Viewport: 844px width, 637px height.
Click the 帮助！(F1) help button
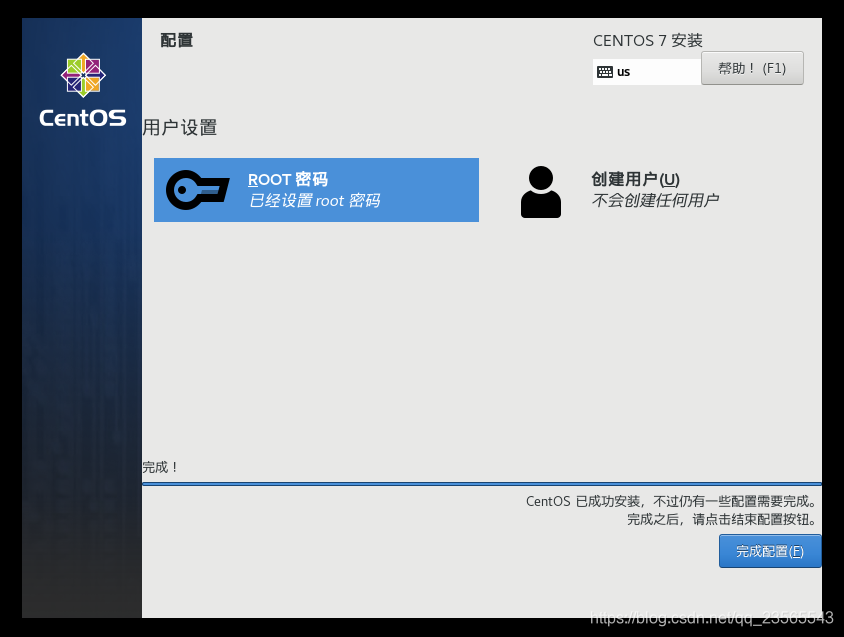click(x=752, y=68)
